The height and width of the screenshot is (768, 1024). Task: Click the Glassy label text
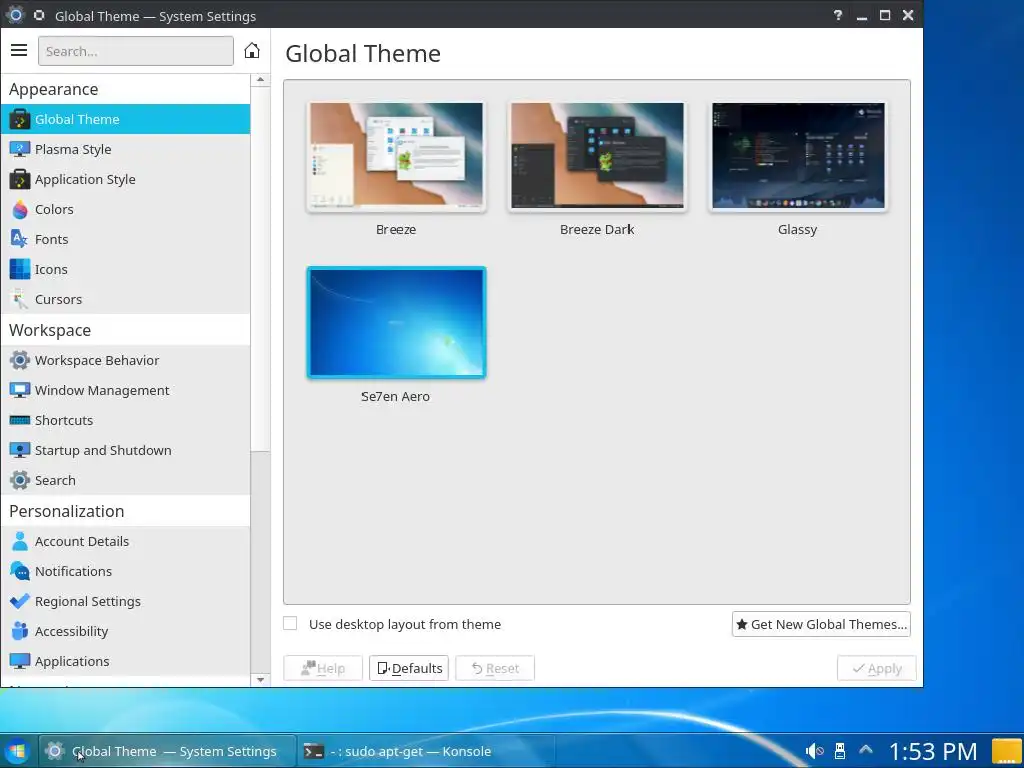coord(797,229)
